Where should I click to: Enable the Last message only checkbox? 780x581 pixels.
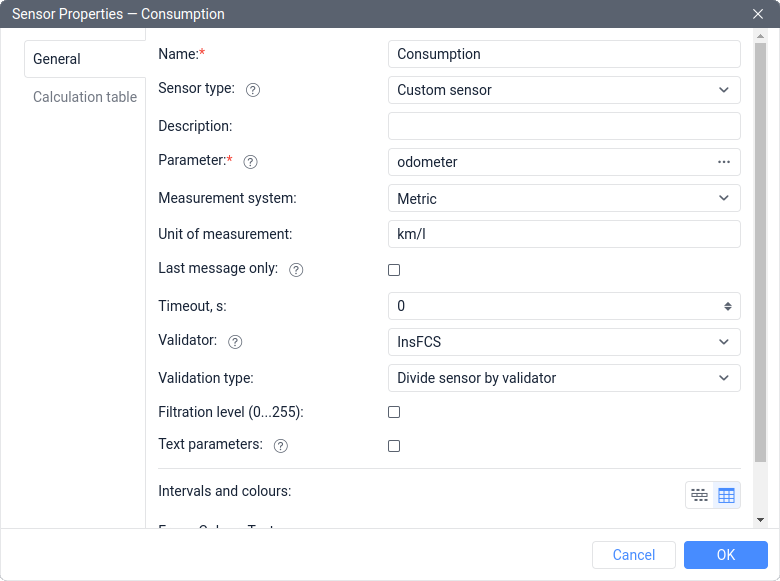394,270
